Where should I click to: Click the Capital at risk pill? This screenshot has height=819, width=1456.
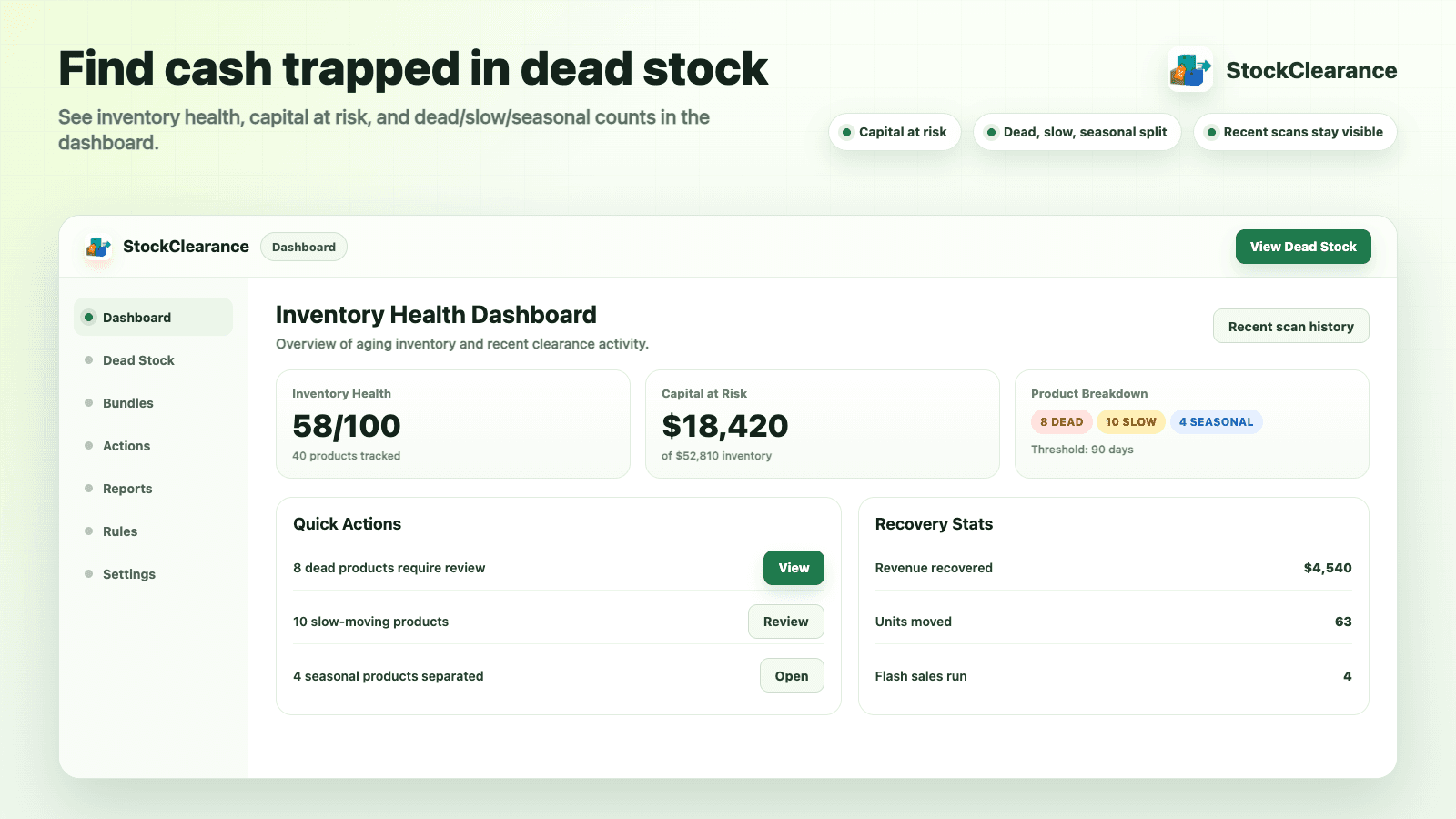(x=895, y=132)
